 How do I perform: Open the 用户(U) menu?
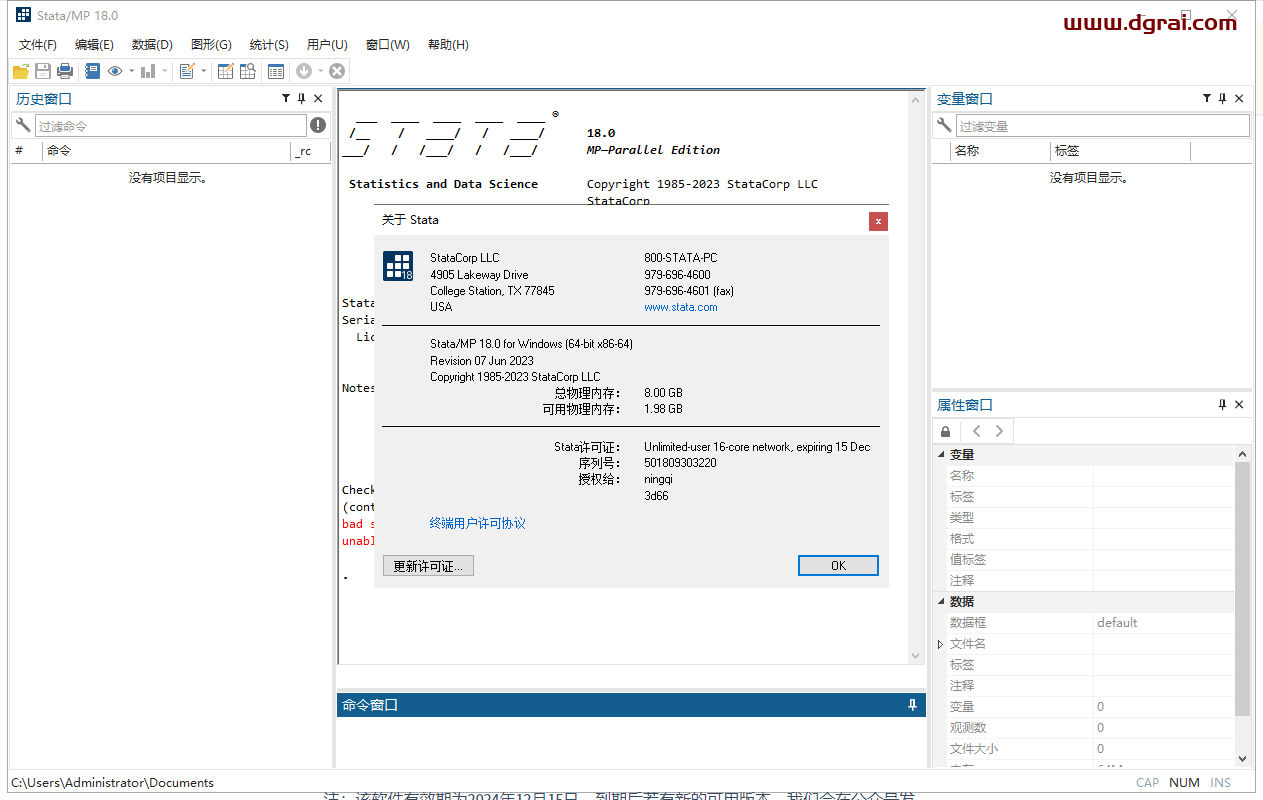tap(327, 45)
